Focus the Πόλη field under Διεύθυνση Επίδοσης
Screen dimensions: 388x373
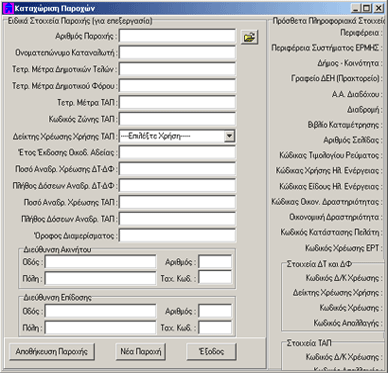[x=100, y=327]
